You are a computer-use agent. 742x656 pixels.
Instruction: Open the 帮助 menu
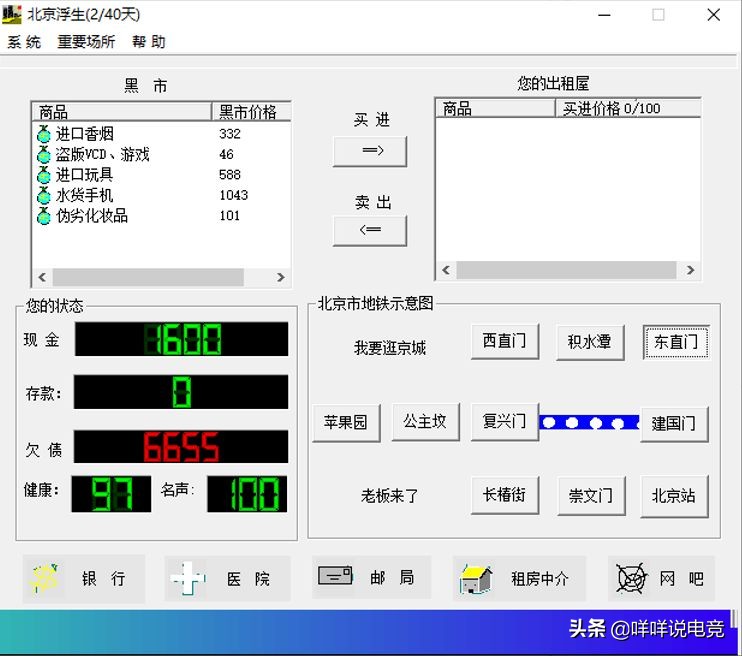click(149, 42)
